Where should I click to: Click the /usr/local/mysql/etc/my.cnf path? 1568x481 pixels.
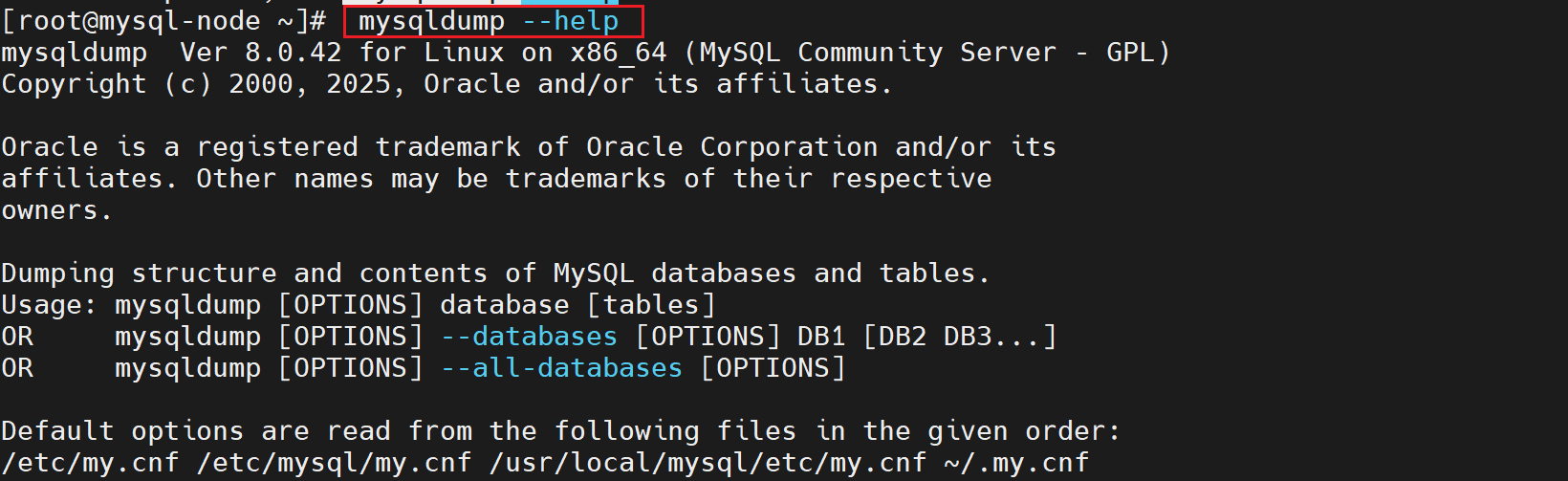708,463
